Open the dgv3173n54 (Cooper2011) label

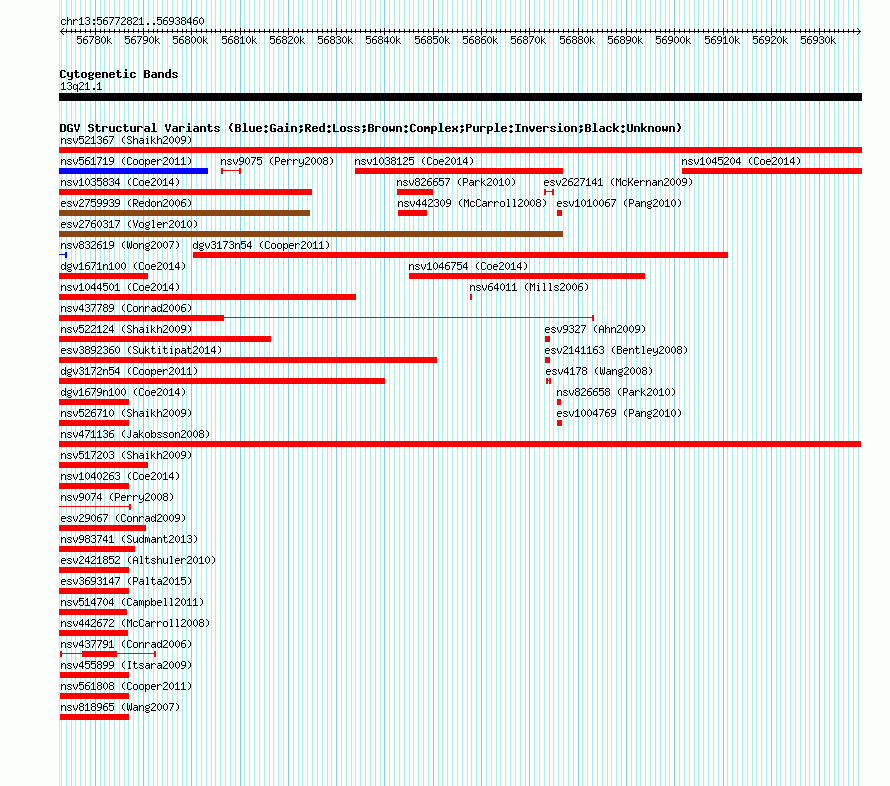click(261, 245)
